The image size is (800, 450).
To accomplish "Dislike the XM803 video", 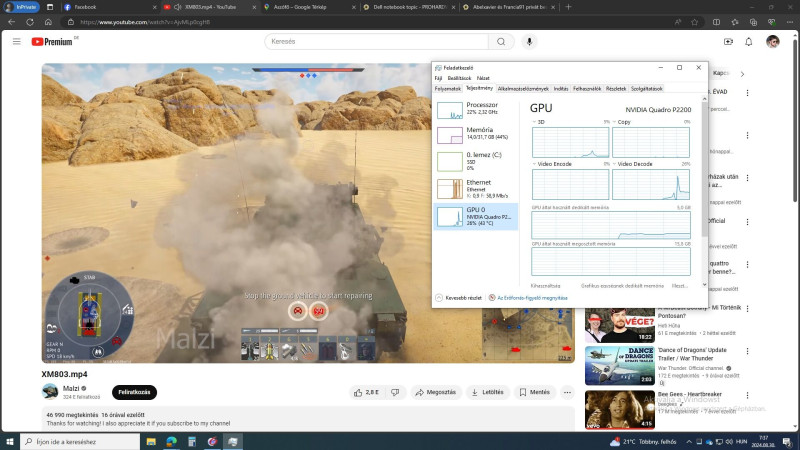I will 395,392.
